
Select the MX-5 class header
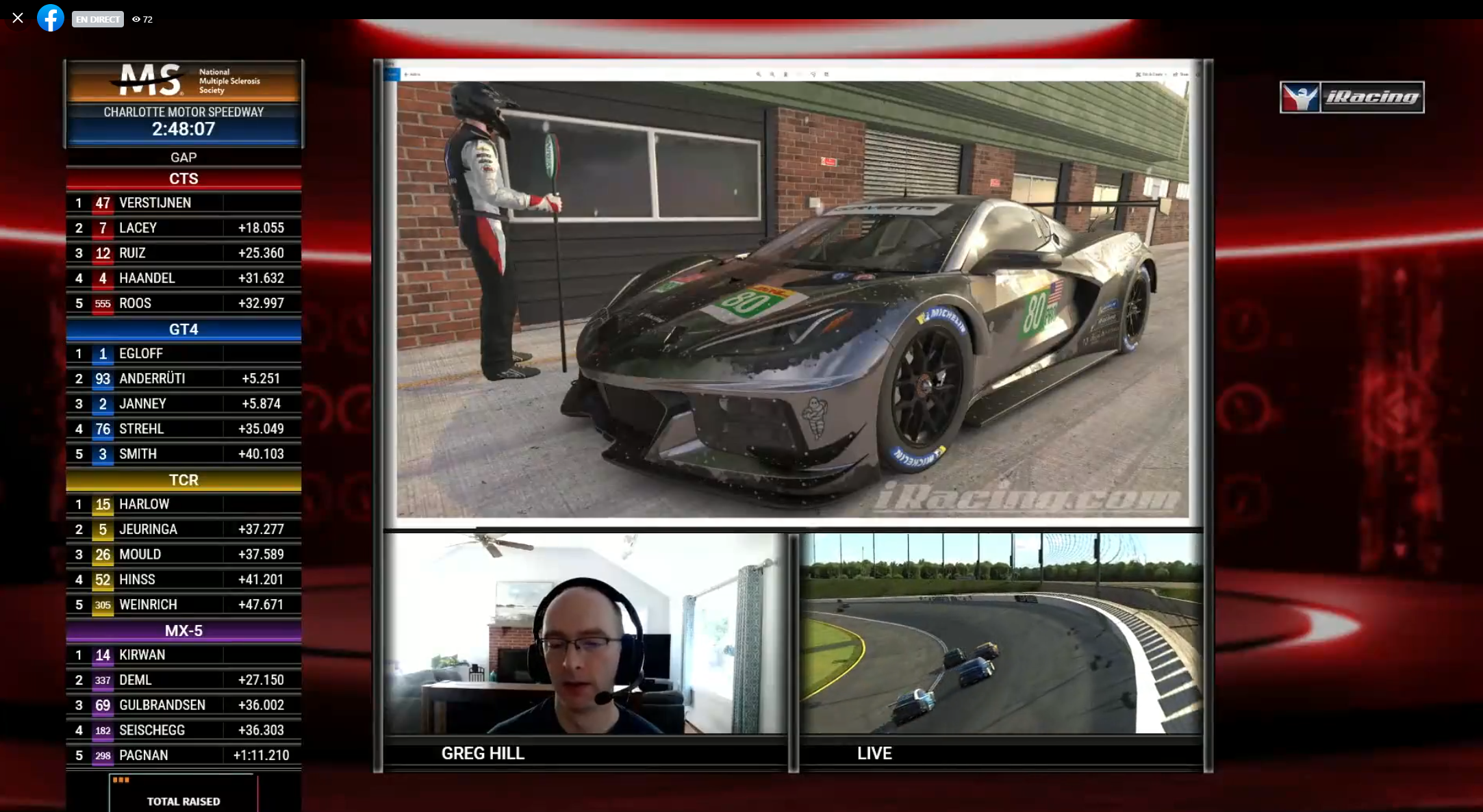183,631
